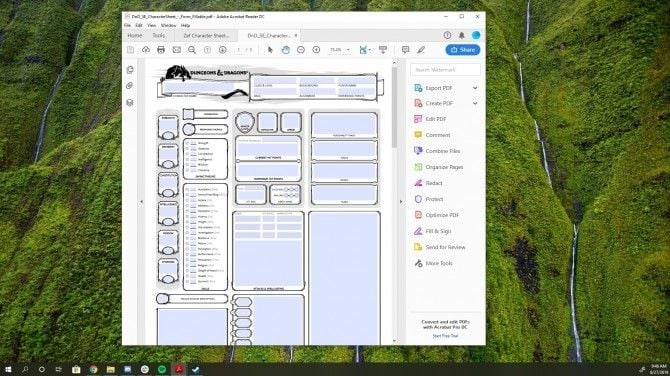Click the blue Share button

463,50
